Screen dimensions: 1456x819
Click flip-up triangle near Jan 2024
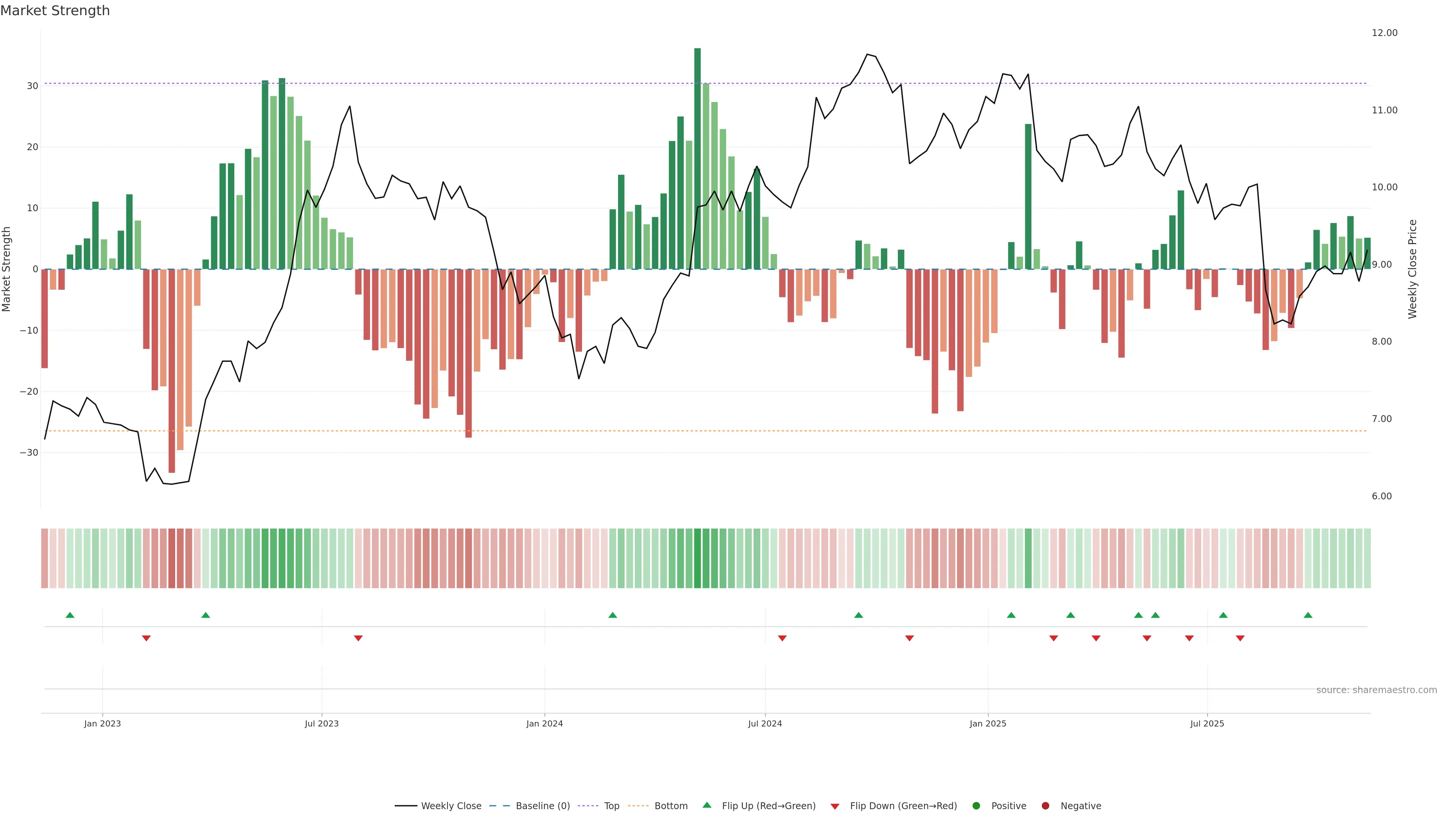(613, 615)
